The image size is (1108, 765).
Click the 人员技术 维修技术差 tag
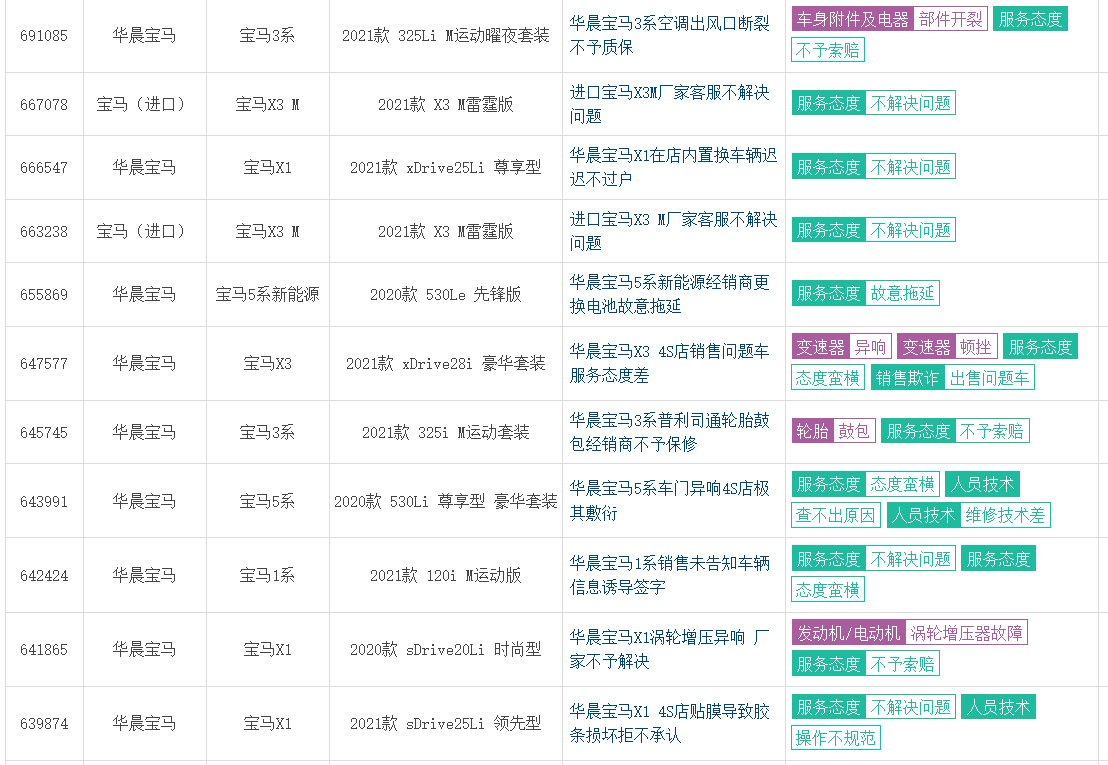[968, 515]
